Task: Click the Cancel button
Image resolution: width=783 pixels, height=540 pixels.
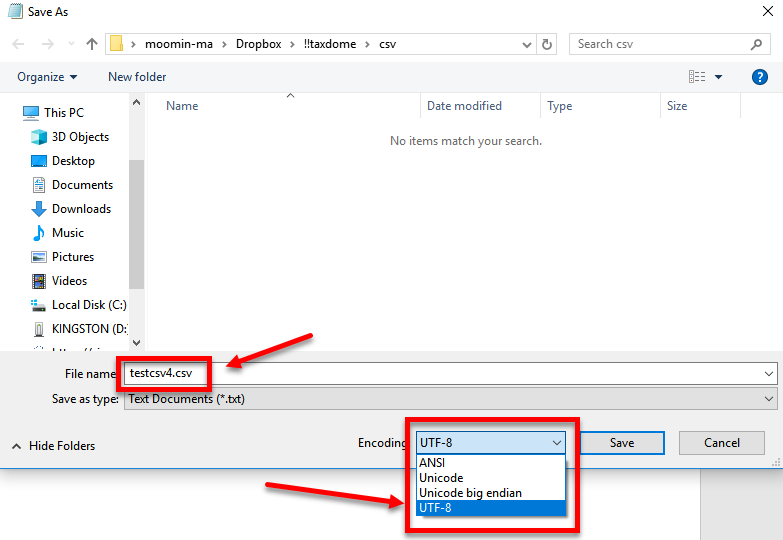Action: 721,443
